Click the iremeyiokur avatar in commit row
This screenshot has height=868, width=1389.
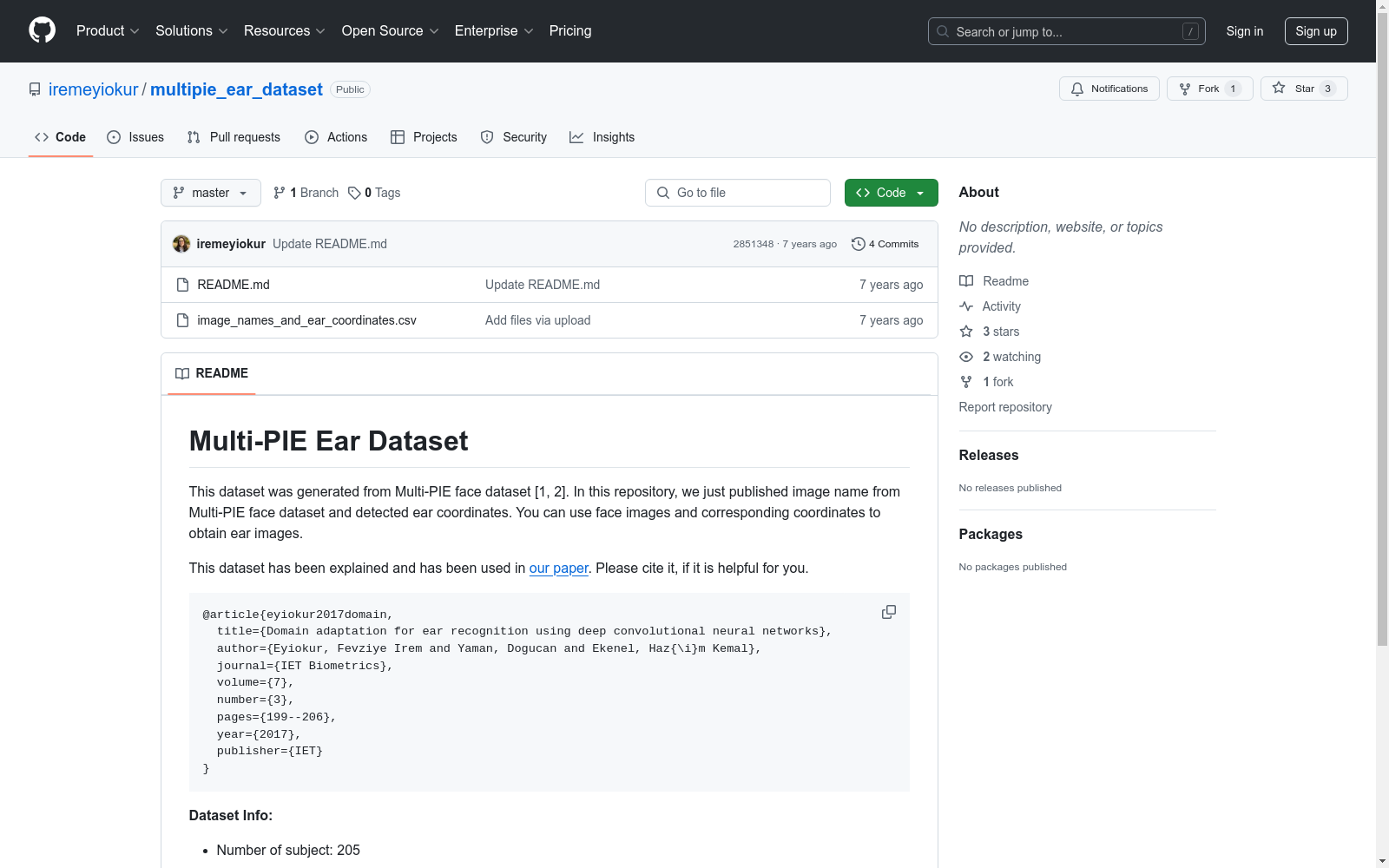pyautogui.click(x=181, y=244)
